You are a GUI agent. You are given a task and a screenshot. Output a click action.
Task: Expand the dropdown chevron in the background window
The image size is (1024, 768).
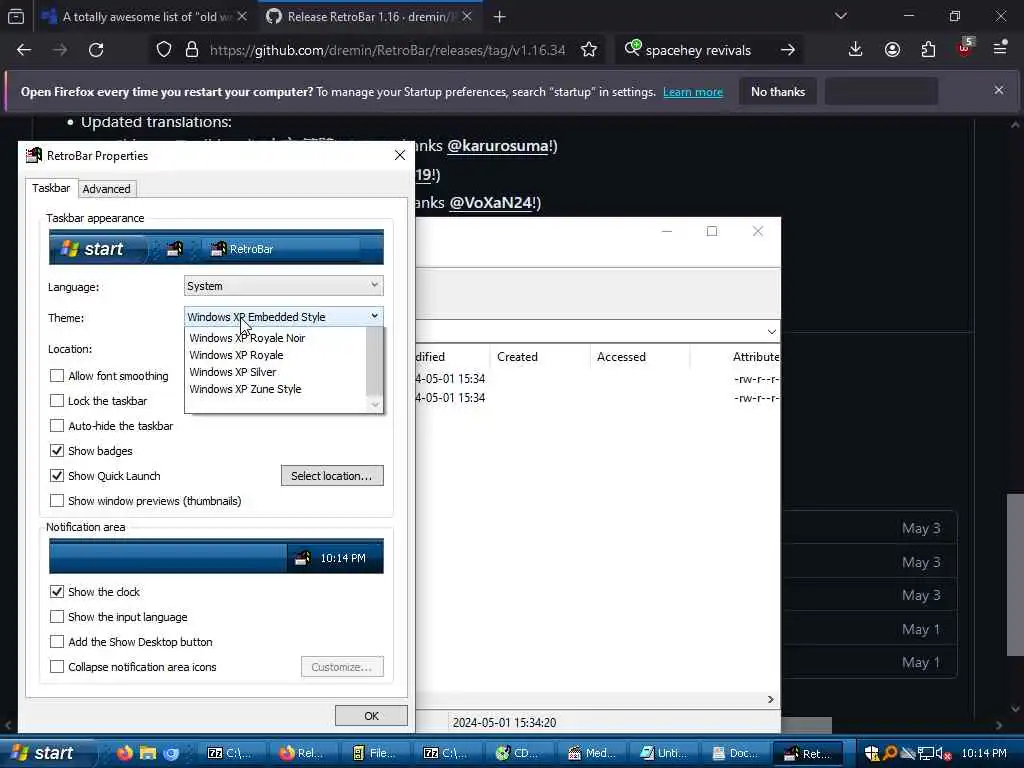[771, 332]
